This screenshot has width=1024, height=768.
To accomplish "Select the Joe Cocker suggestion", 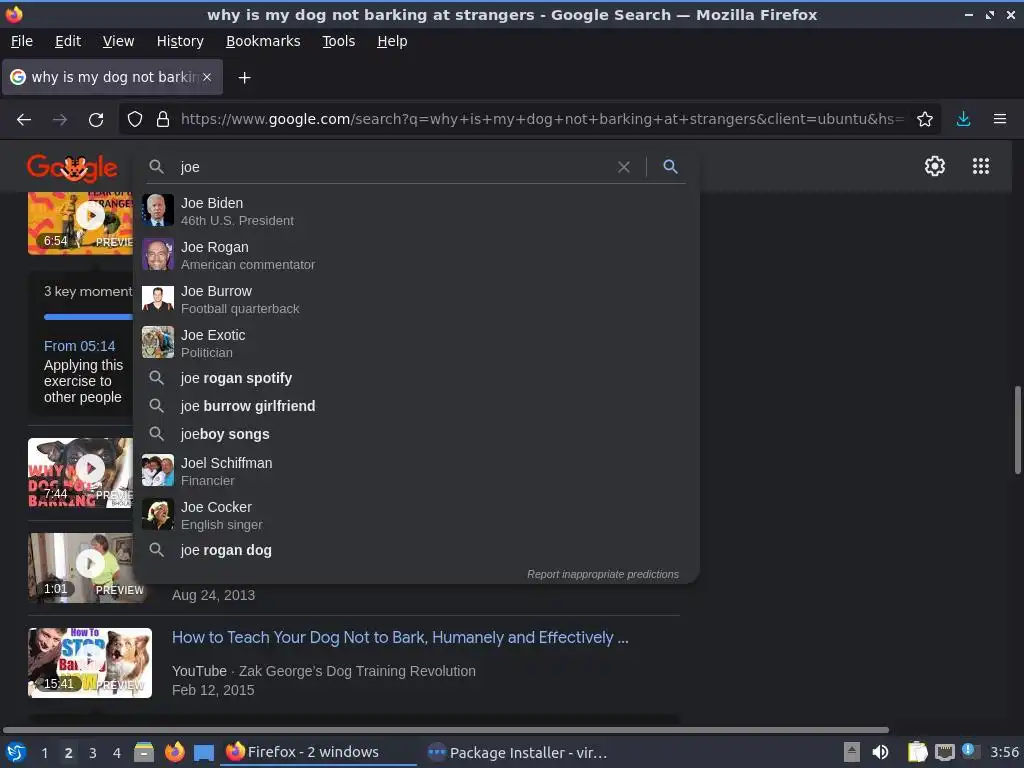I will coord(416,515).
